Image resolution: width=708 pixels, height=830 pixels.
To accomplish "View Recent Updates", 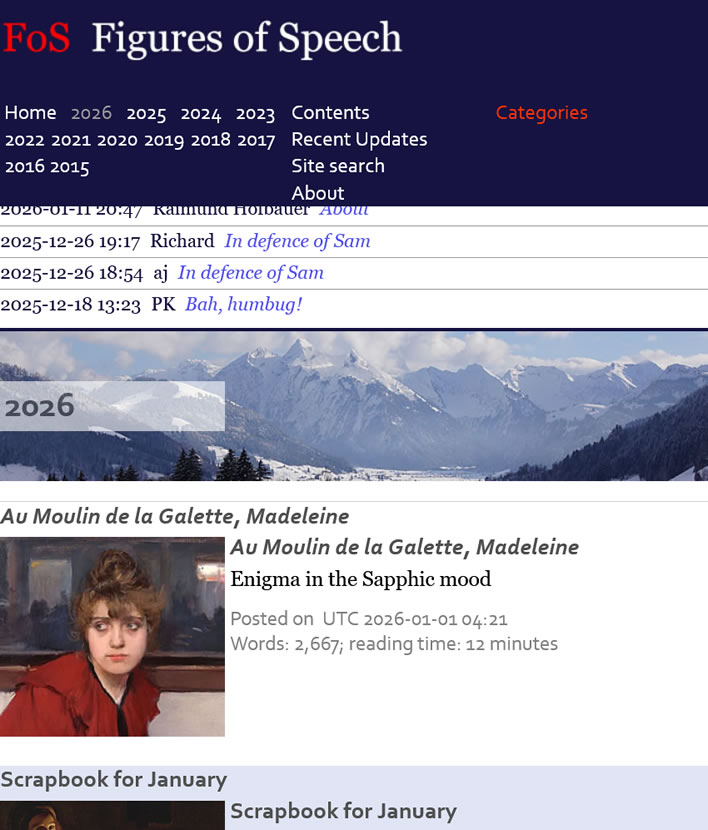I will click(359, 139).
